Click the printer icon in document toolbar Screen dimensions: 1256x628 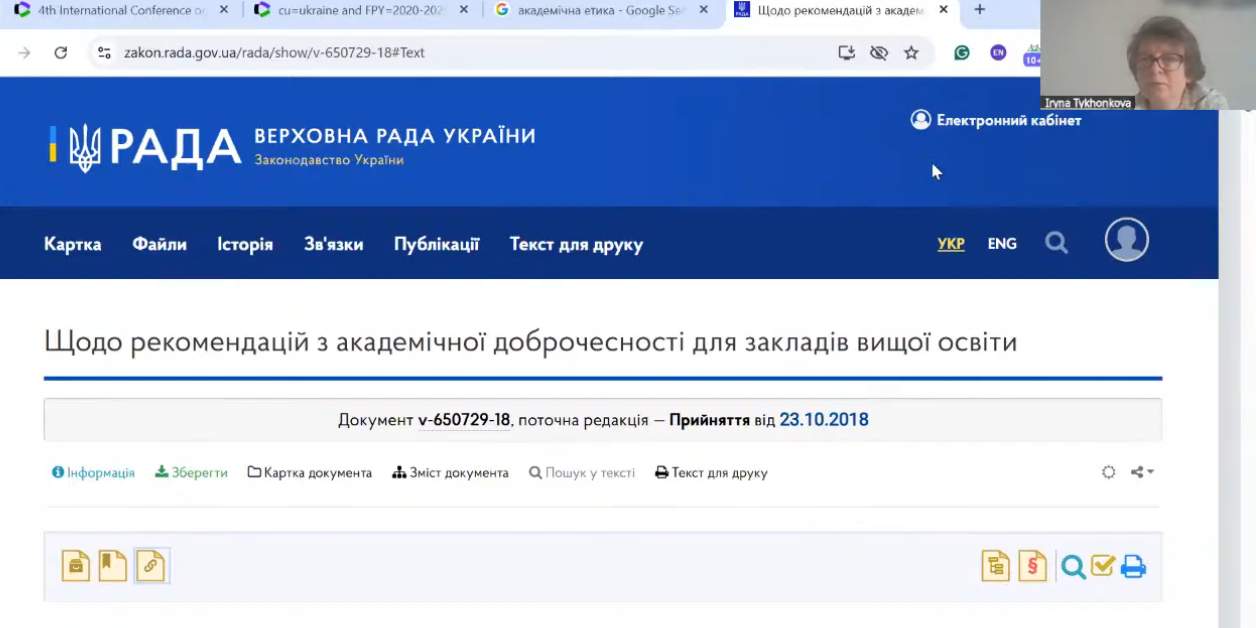[x=1132, y=567]
